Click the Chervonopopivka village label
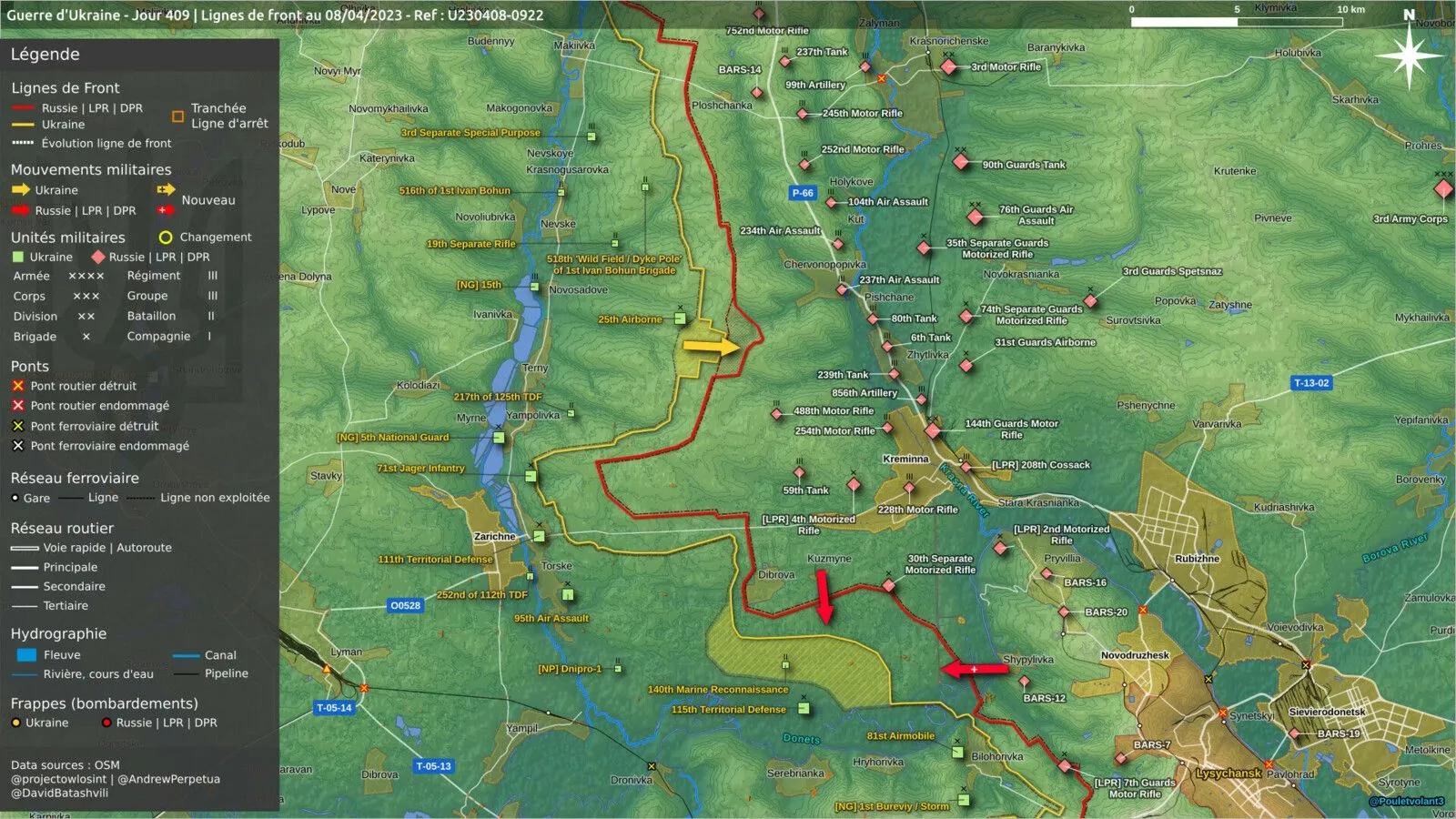This screenshot has height=819, width=1456. (x=825, y=265)
